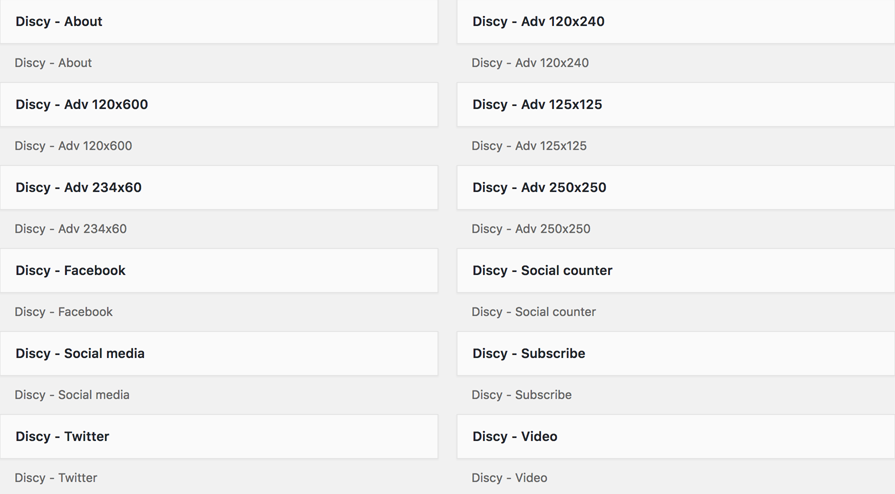Expand the Discy - Social counter widget
Viewport: 895px width, 494px height.
pyautogui.click(x=676, y=270)
